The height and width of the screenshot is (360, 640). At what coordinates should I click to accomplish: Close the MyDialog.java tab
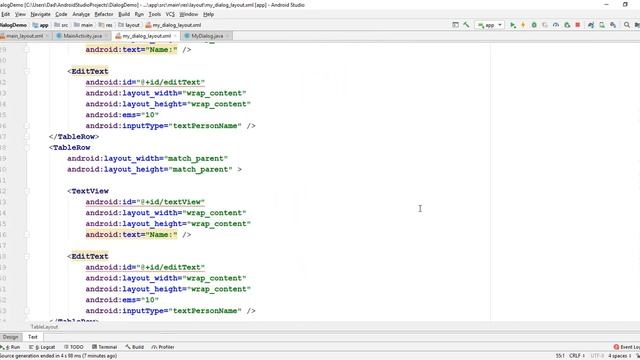[x=228, y=36]
